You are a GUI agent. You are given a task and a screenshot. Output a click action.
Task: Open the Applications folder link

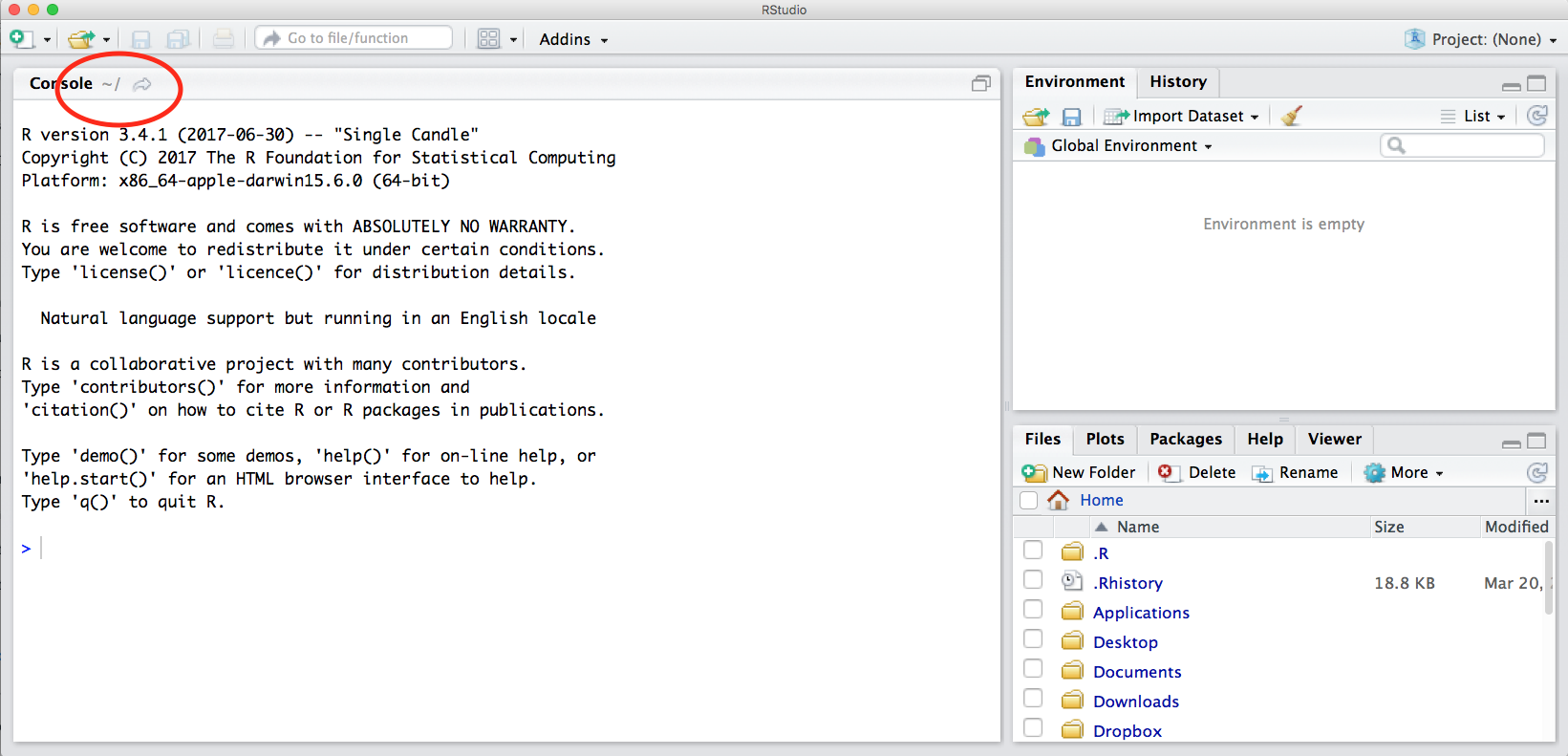1141,613
